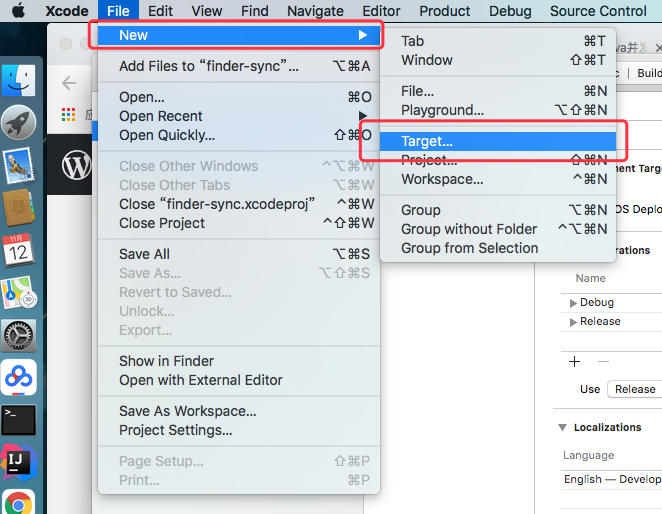The width and height of the screenshot is (662, 514).
Task: Open the Use Release configuration dropdown
Action: pyautogui.click(x=634, y=389)
